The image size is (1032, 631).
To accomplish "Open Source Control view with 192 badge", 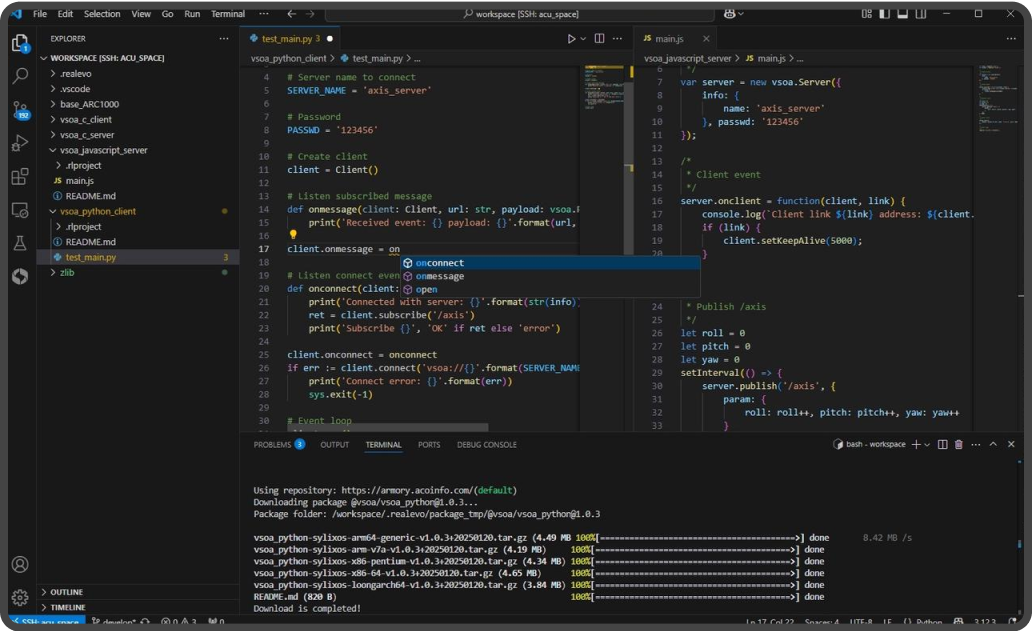I will click(x=20, y=109).
